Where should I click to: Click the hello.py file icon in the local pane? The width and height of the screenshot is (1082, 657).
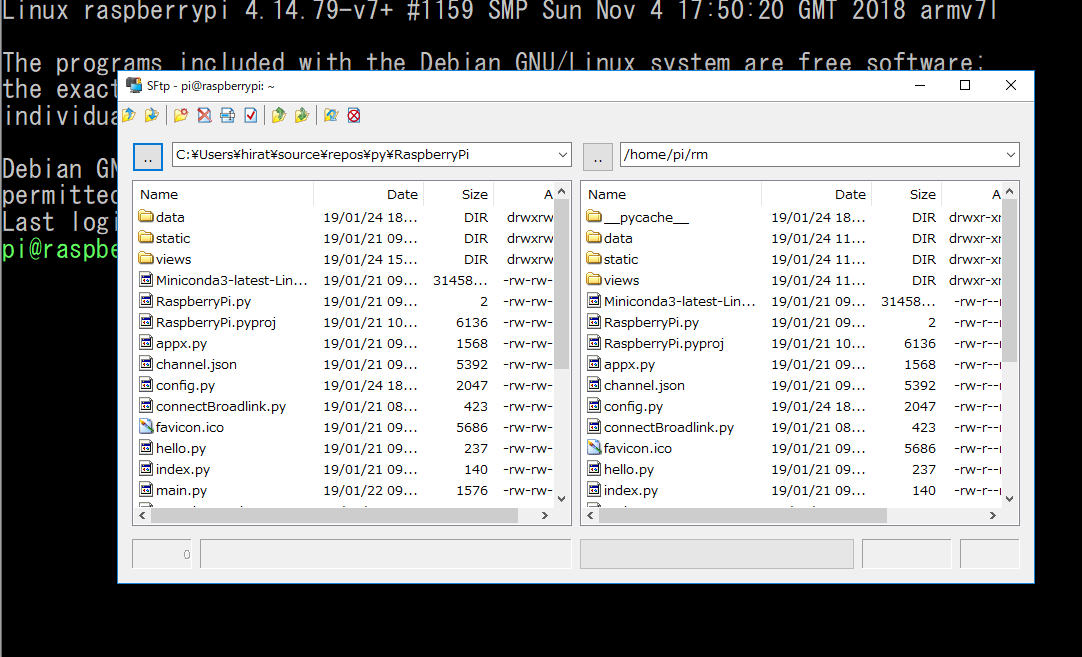click(x=146, y=448)
